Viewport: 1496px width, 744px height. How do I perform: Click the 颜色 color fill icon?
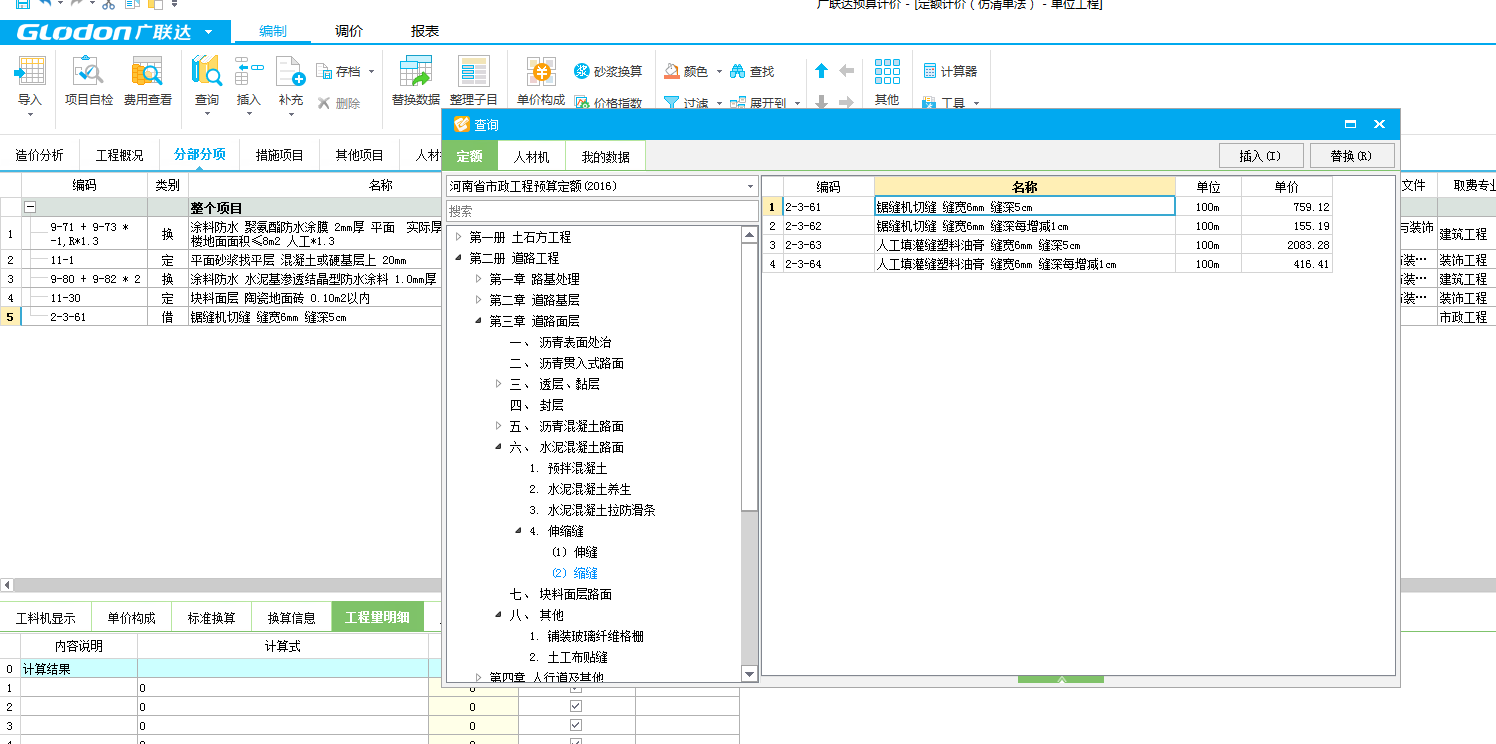pos(672,72)
